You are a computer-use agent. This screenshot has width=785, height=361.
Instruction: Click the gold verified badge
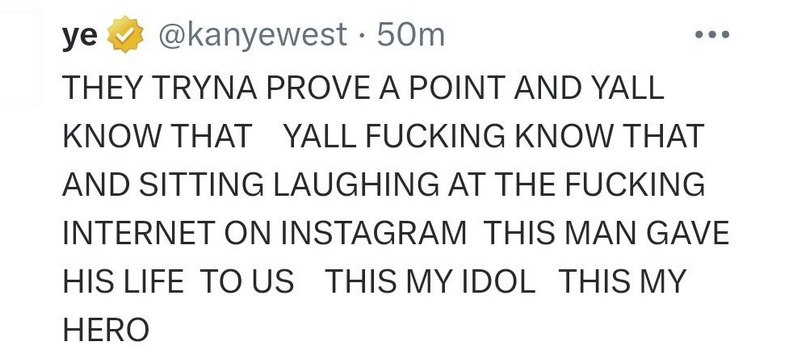[x=126, y=34]
